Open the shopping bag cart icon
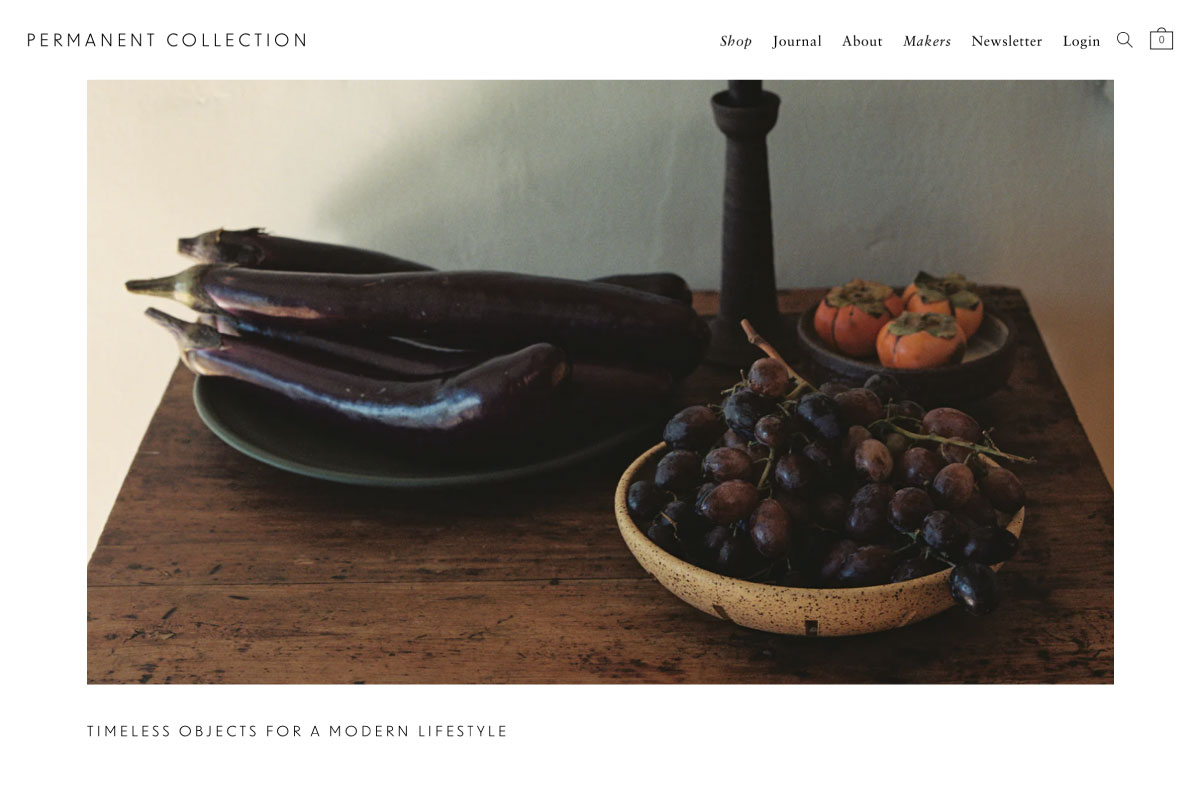 (x=1161, y=39)
